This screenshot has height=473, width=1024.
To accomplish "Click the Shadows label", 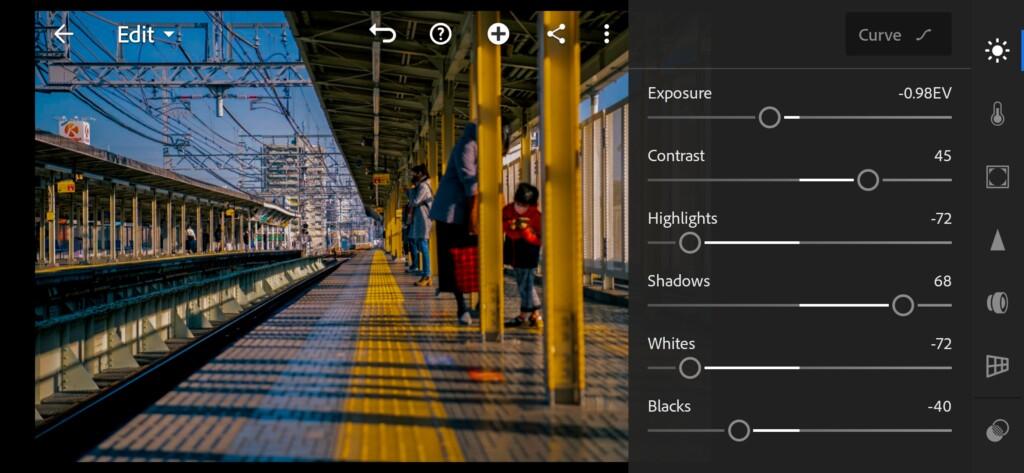I will (x=679, y=282).
